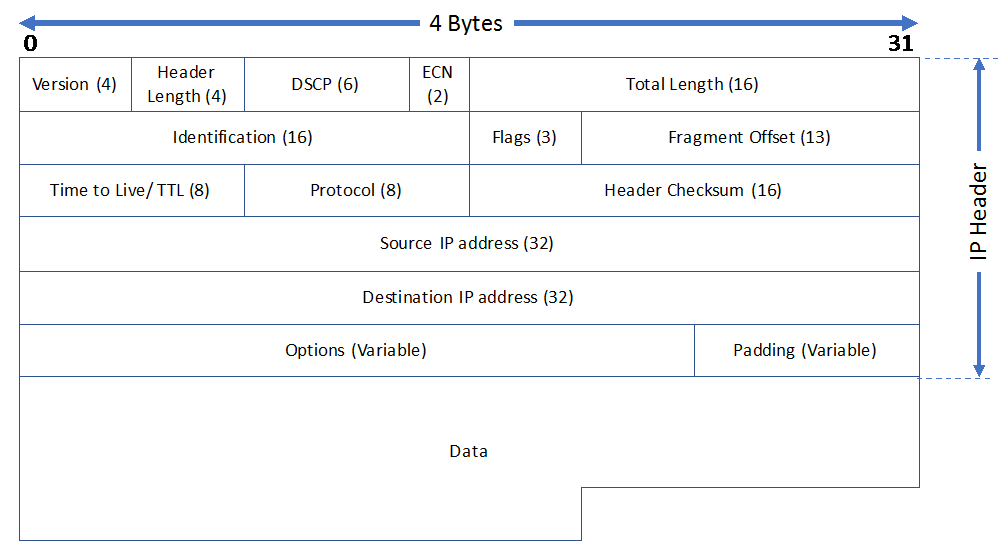Select the Identification (16) field row
The image size is (1008, 541).
(x=243, y=138)
